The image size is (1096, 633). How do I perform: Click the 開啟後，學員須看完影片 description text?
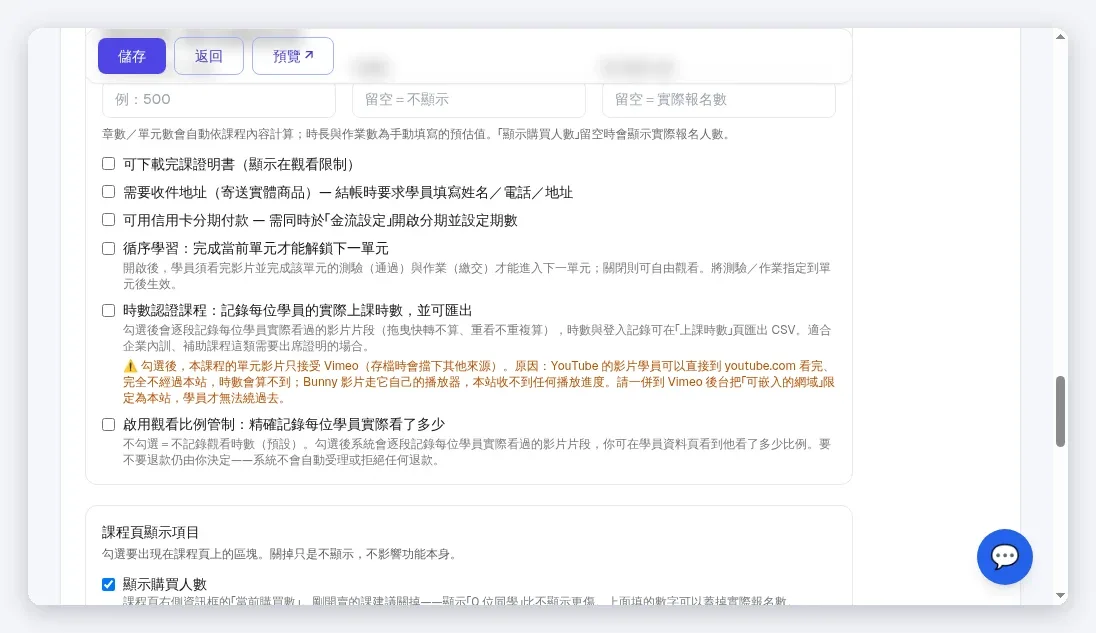pyautogui.click(x=477, y=276)
